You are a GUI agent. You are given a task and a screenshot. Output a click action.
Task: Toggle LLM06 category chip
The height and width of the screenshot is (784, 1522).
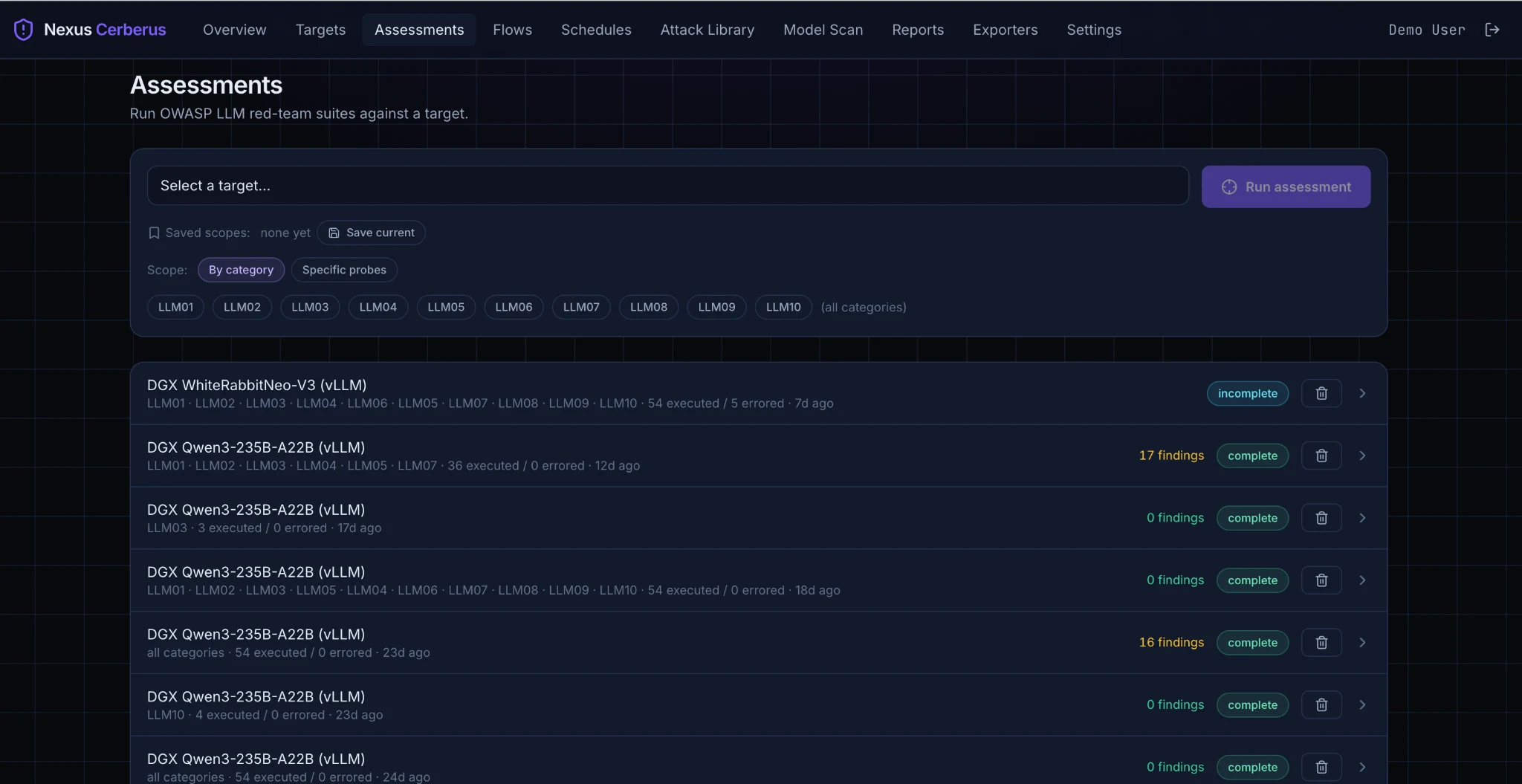514,307
